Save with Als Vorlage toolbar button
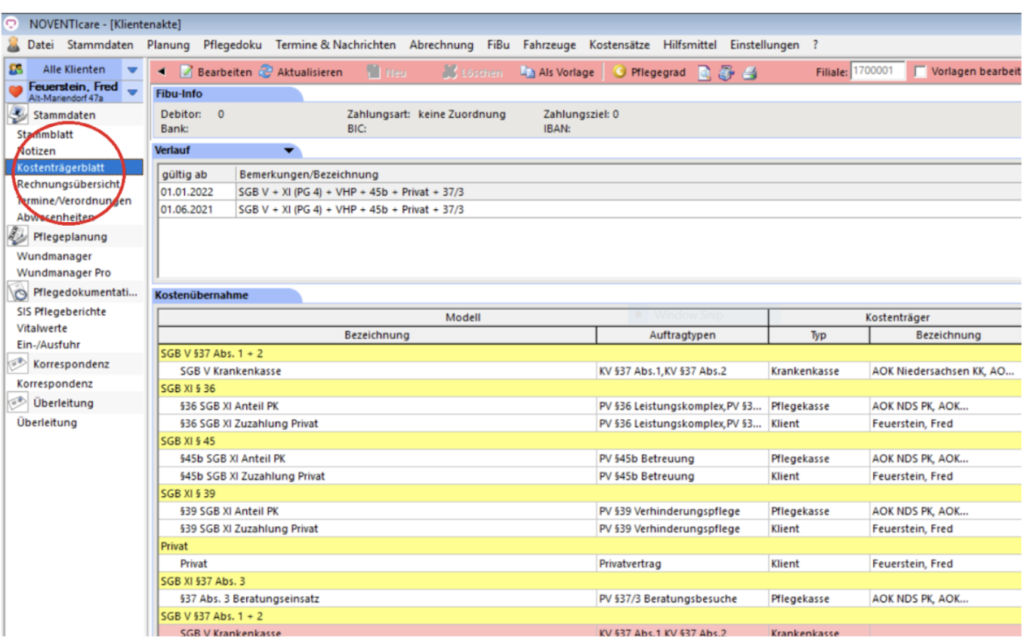This screenshot has width=1024, height=639. click(557, 72)
